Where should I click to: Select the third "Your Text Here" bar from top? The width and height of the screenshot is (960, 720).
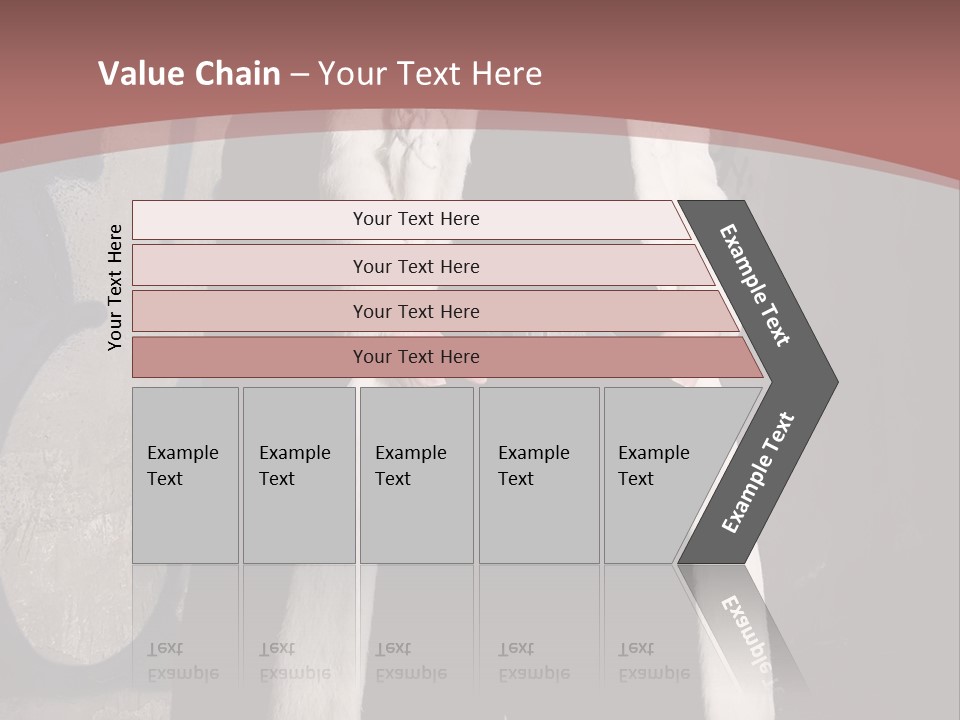pos(415,311)
